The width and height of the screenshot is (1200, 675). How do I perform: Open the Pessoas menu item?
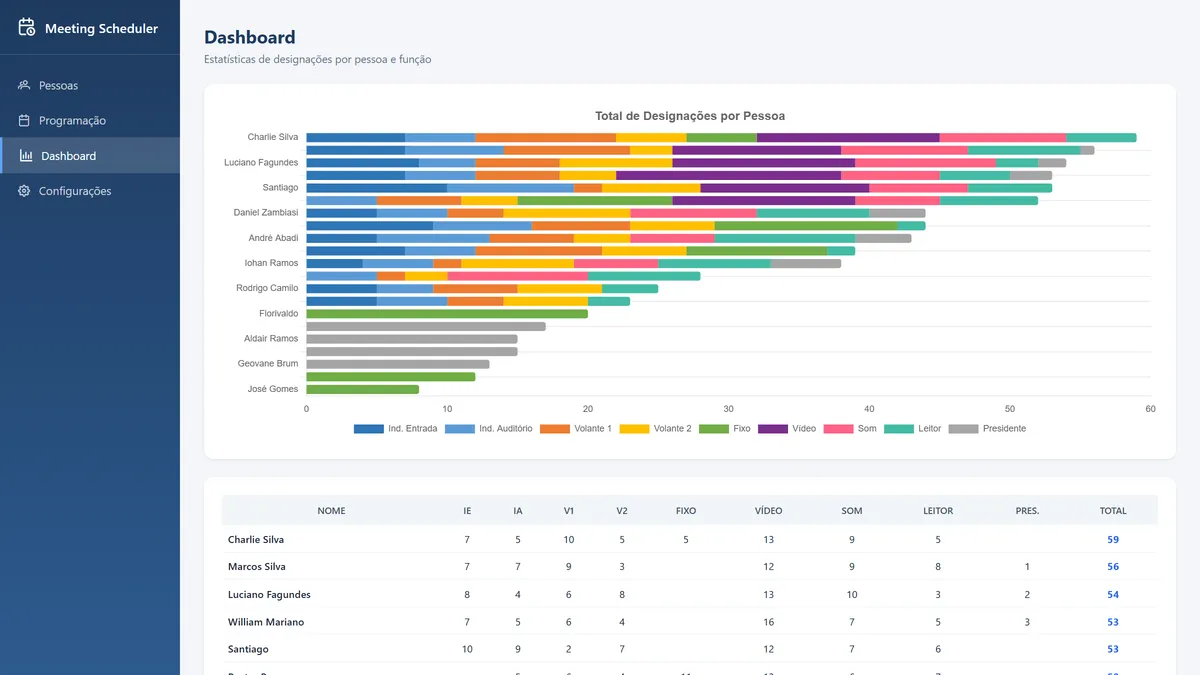[90, 85]
